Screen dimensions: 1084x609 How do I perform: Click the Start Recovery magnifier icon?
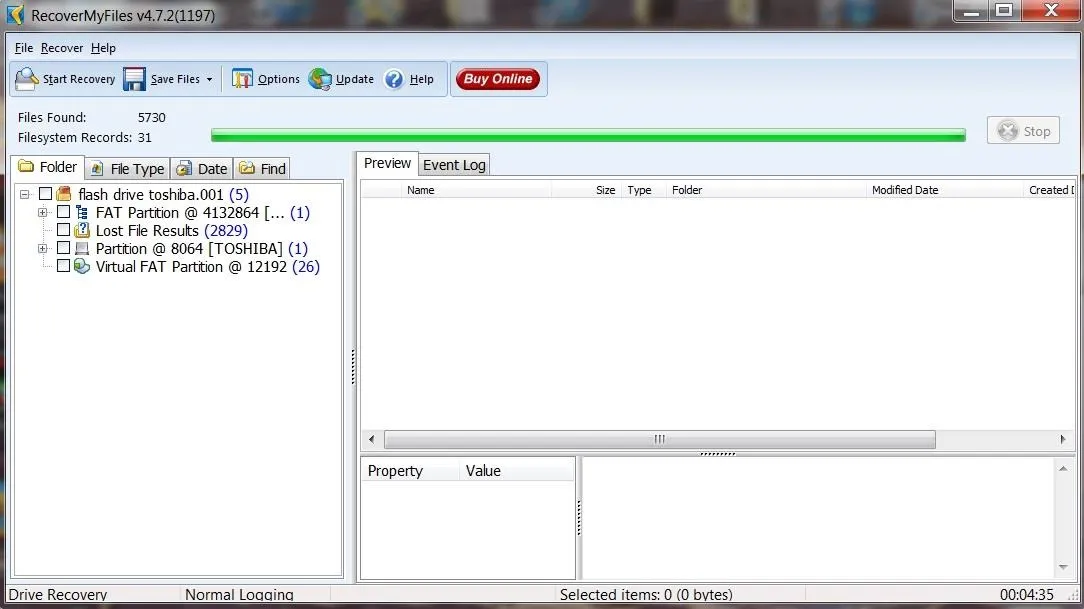[27, 79]
